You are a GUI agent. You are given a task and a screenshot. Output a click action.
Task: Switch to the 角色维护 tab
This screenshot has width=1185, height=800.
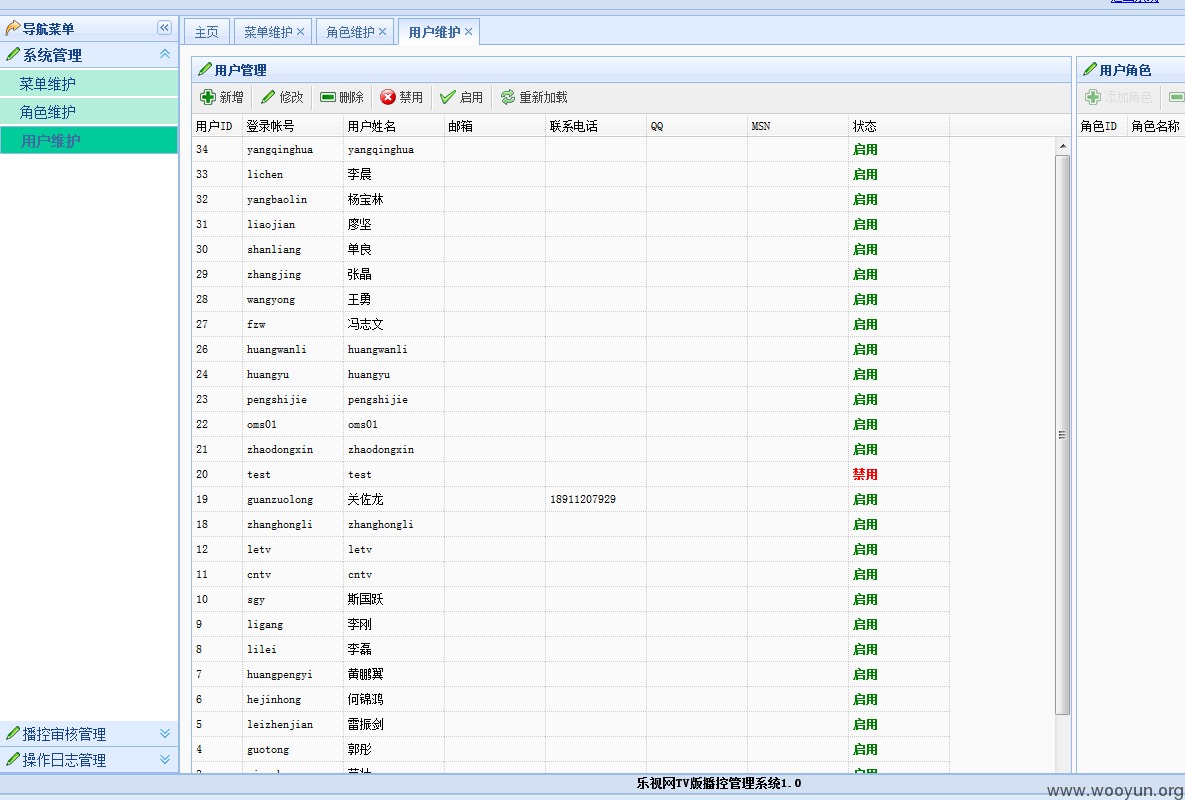(x=350, y=32)
